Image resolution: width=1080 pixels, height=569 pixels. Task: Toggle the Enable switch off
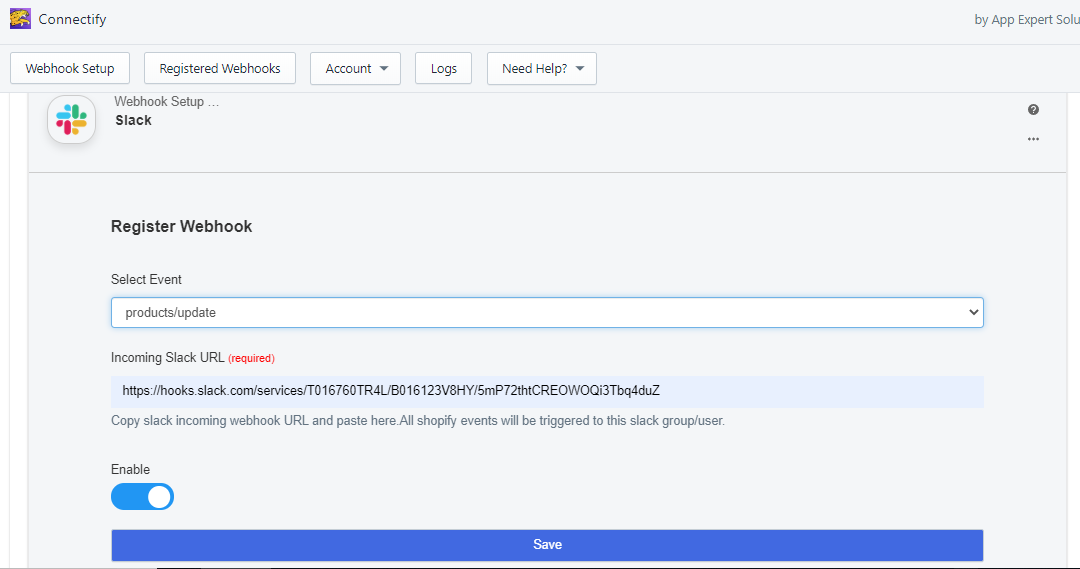click(x=143, y=497)
